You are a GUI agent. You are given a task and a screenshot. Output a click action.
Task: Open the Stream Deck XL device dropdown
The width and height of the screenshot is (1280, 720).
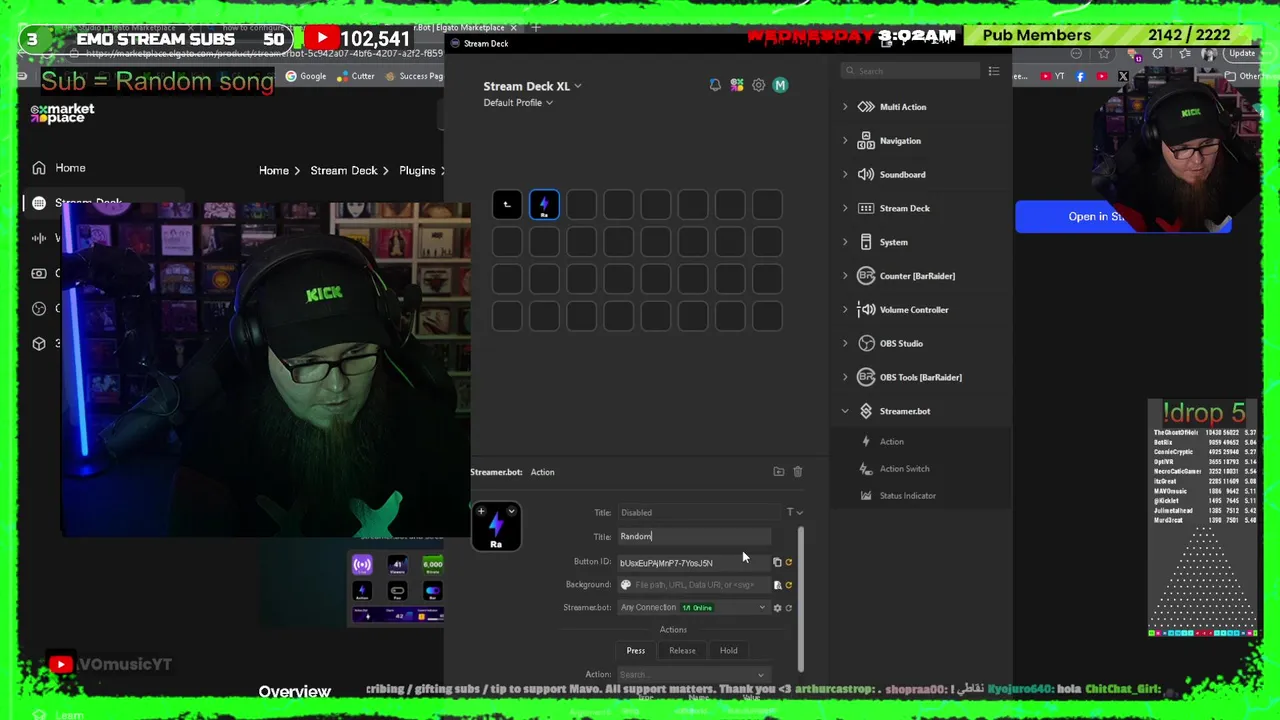coord(532,86)
